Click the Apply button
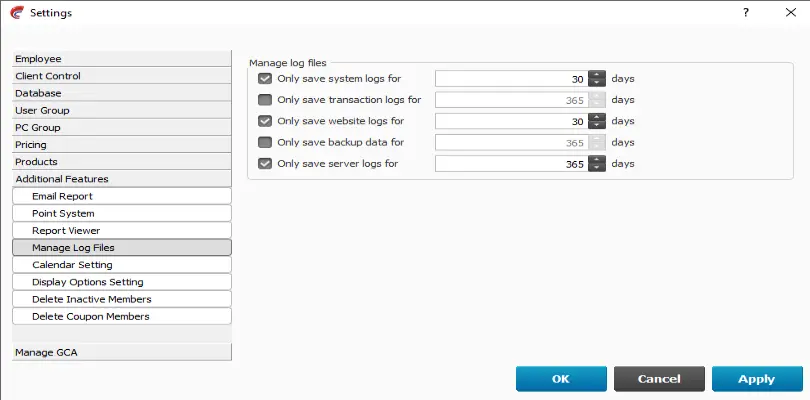Viewport: 810px width, 400px height. pos(757,379)
